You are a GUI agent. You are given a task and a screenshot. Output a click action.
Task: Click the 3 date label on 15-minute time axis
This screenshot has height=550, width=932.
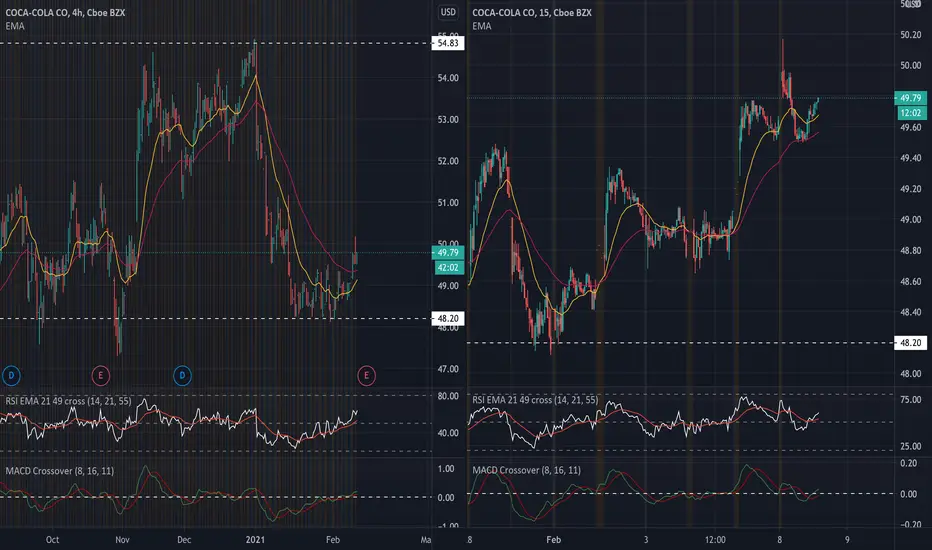[x=646, y=540]
